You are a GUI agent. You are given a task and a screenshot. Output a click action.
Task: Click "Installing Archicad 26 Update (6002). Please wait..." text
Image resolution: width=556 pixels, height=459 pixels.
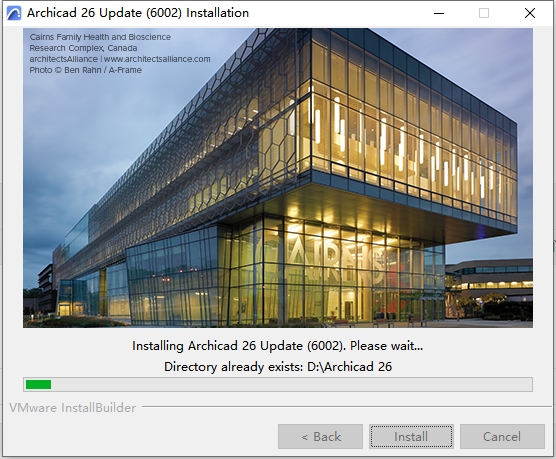point(278,345)
